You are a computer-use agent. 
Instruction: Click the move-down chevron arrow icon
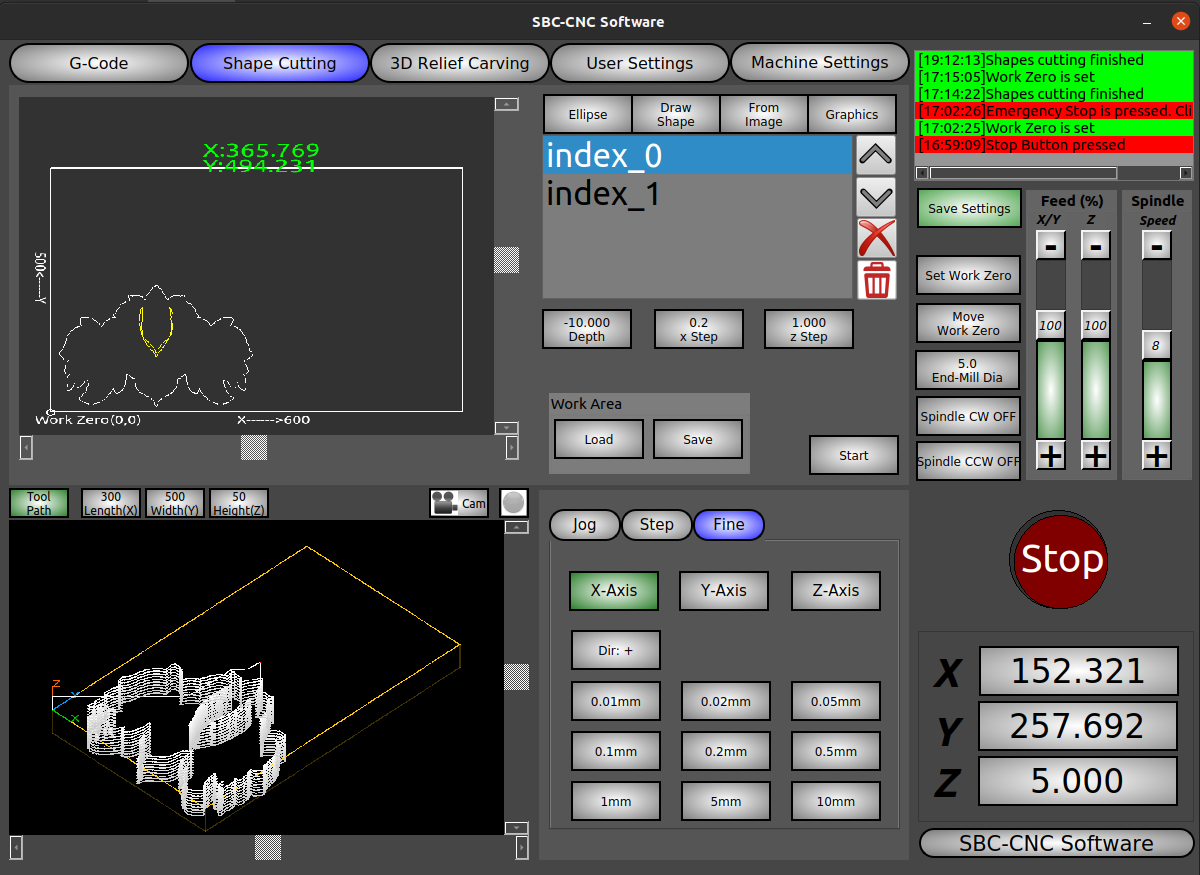pyautogui.click(x=876, y=197)
